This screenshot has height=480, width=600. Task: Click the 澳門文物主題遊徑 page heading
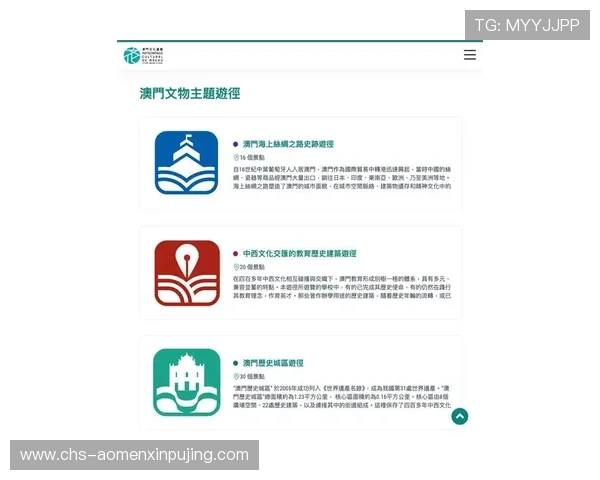pos(190,93)
